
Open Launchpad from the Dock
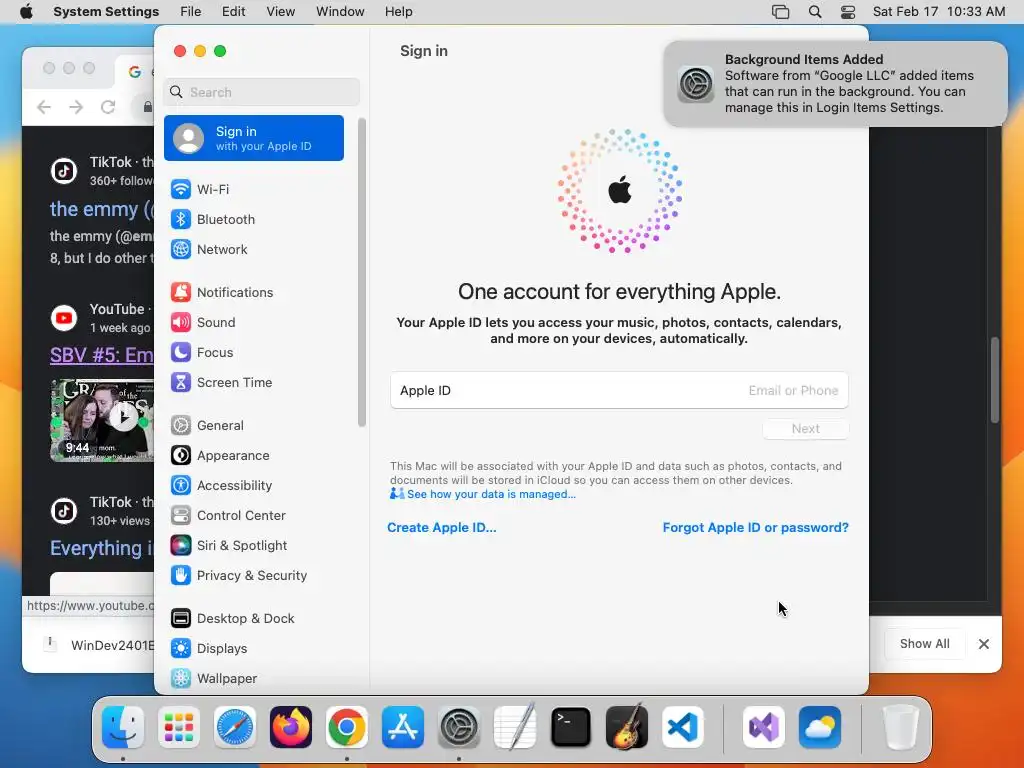[x=179, y=727]
